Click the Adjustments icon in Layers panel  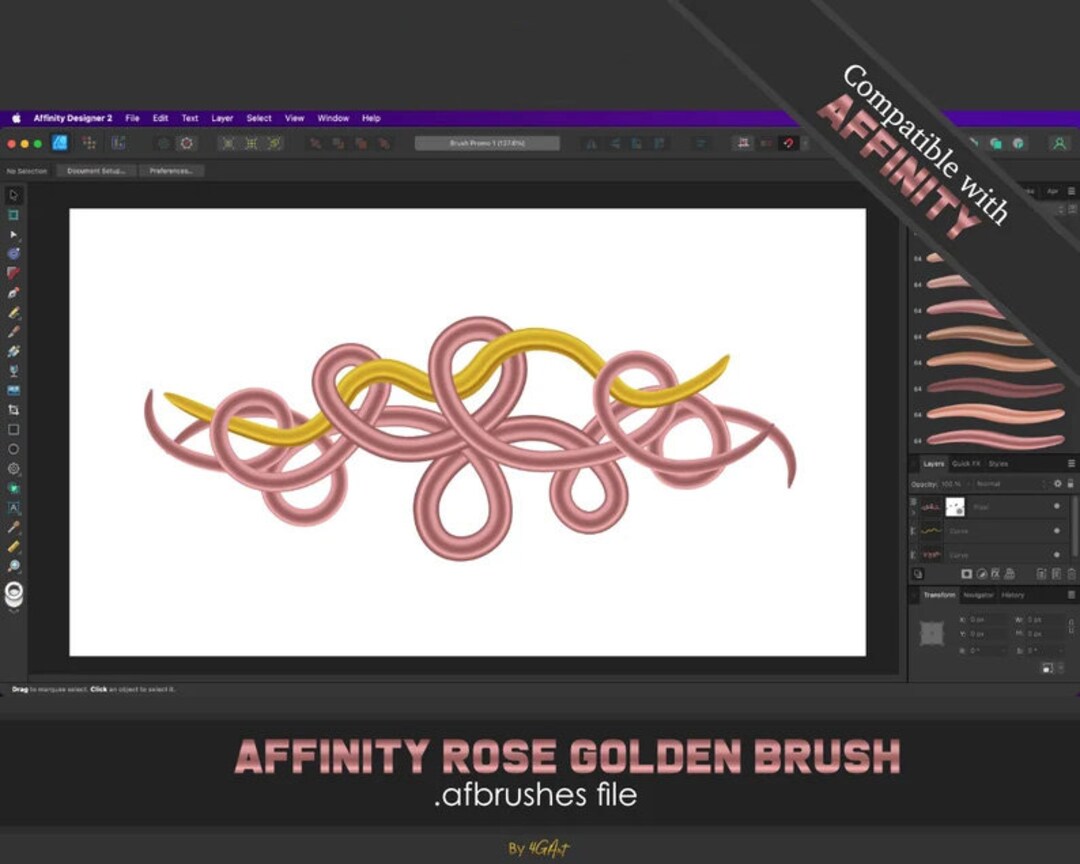982,573
